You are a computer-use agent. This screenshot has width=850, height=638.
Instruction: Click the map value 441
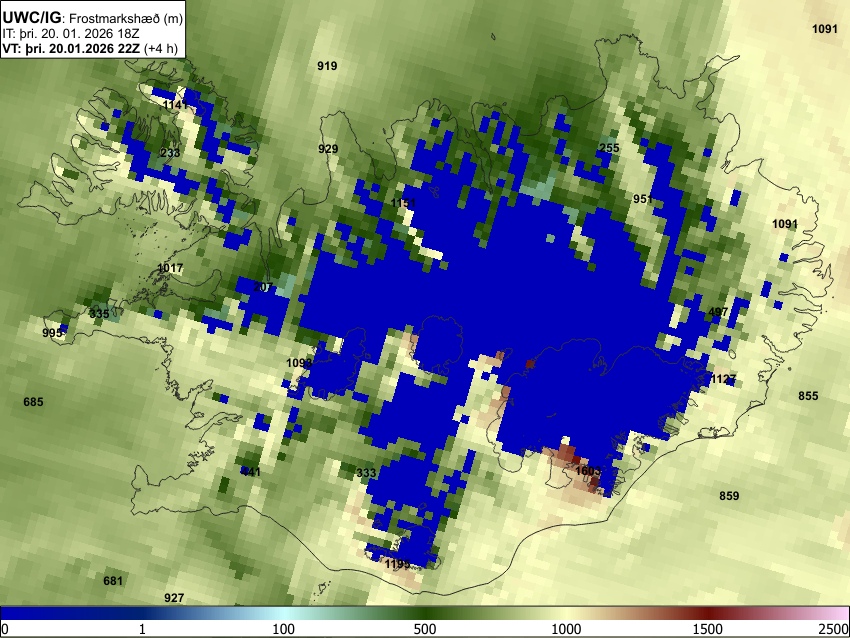click(250, 472)
